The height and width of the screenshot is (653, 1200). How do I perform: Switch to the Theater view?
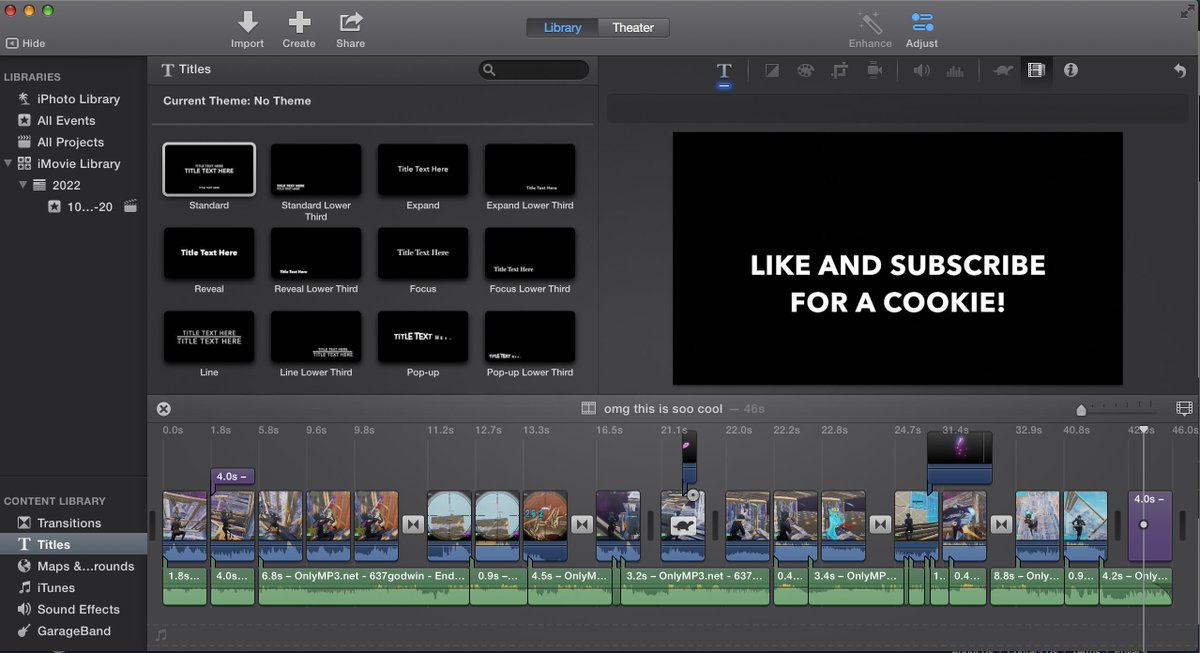coord(633,28)
